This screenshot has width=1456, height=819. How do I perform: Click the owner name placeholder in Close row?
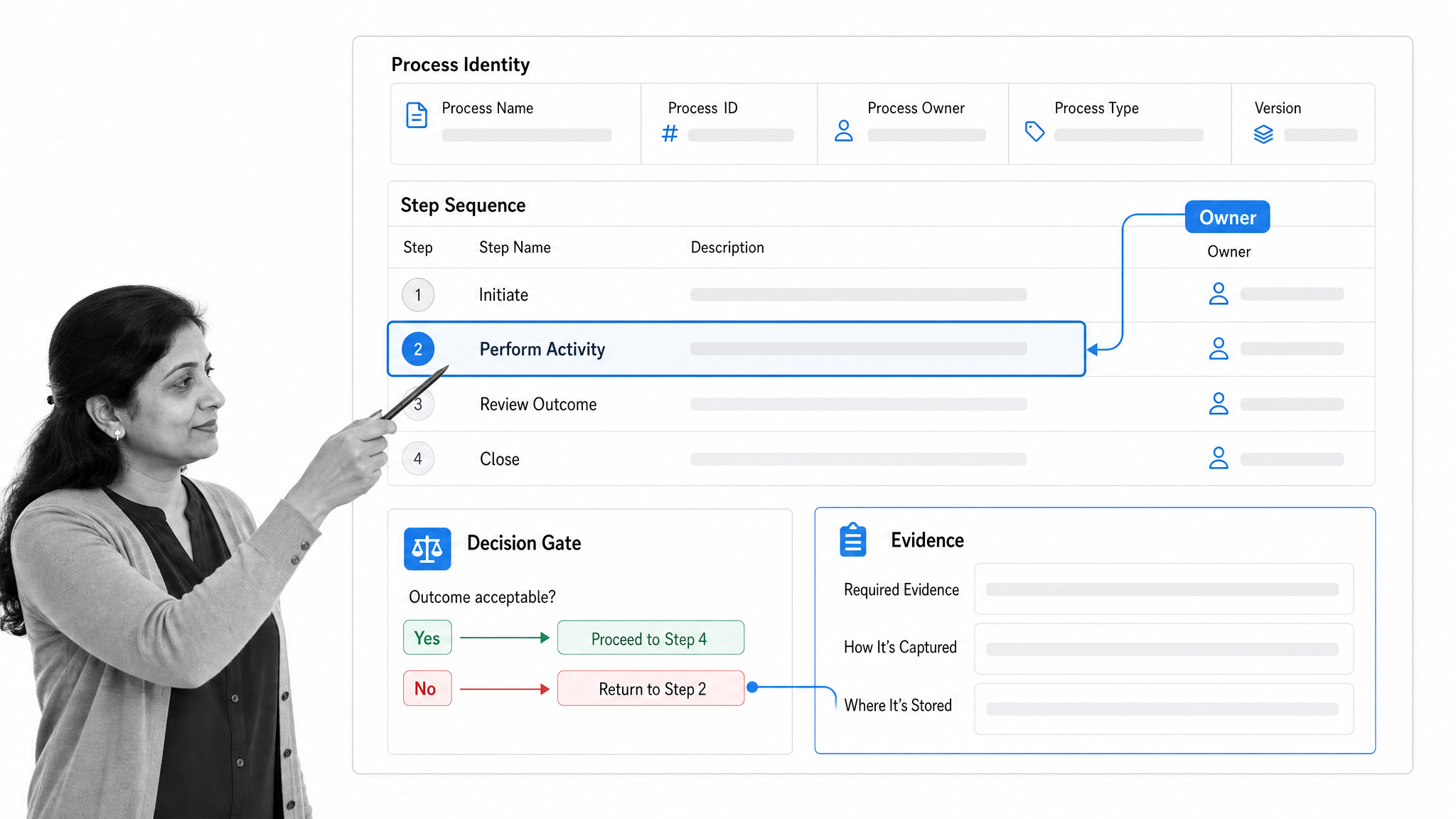(1292, 459)
